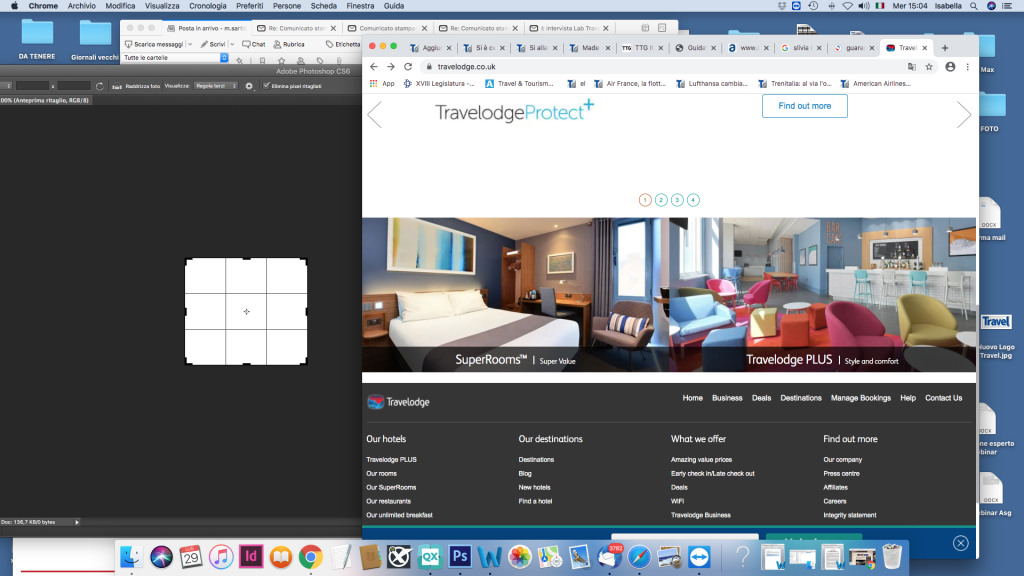Dismiss the bottom banner with X icon
This screenshot has width=1024, height=576.
960,543
